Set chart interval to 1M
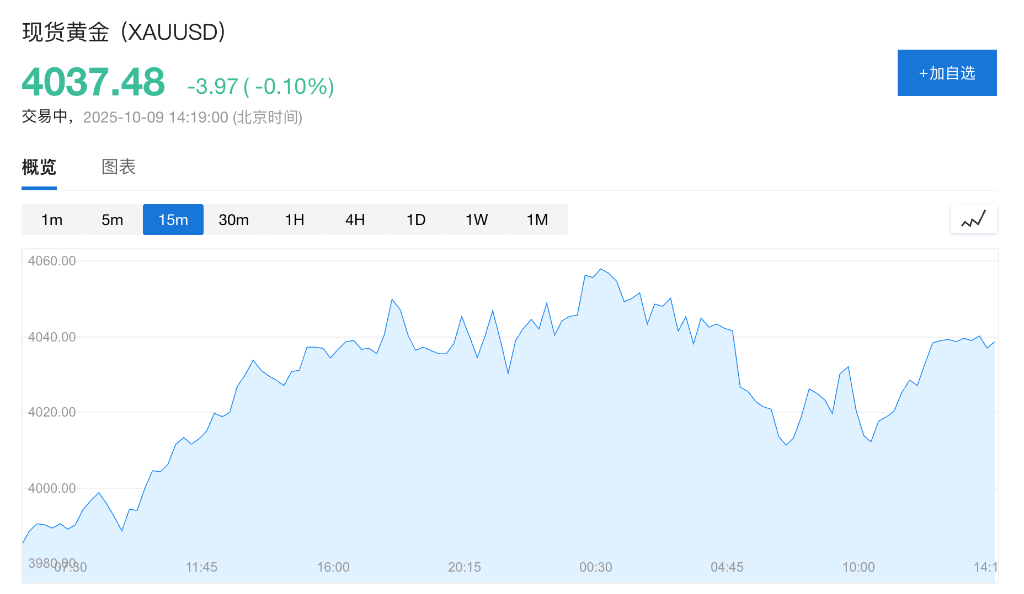Viewport: 1024px width, 594px height. click(x=537, y=220)
